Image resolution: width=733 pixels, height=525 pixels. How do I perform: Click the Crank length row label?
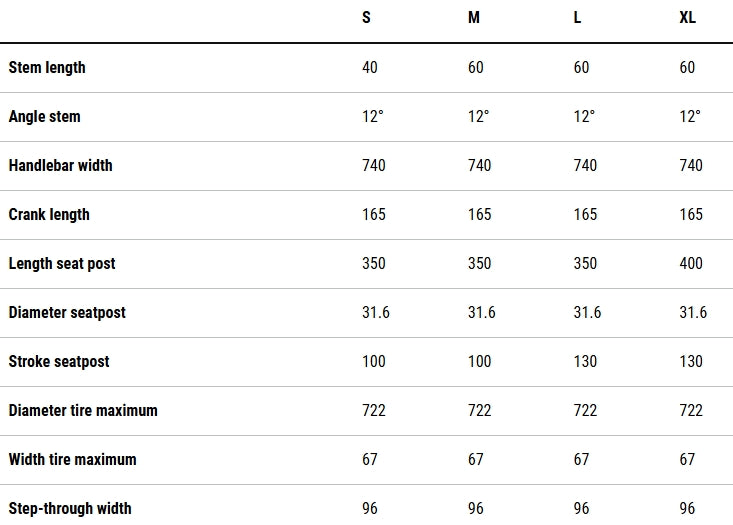[x=49, y=215]
